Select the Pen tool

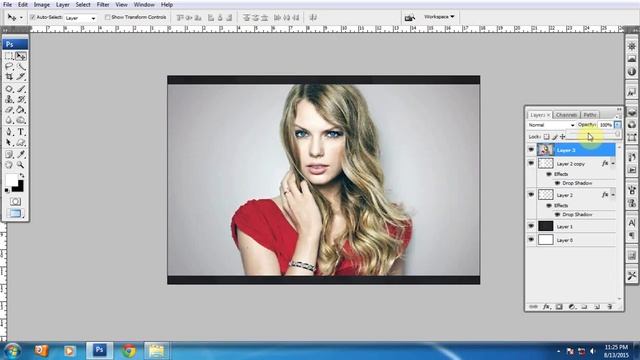click(x=9, y=132)
